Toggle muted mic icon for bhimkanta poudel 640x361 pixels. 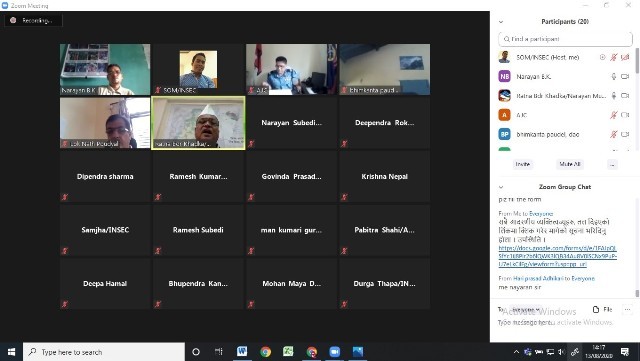coord(613,134)
